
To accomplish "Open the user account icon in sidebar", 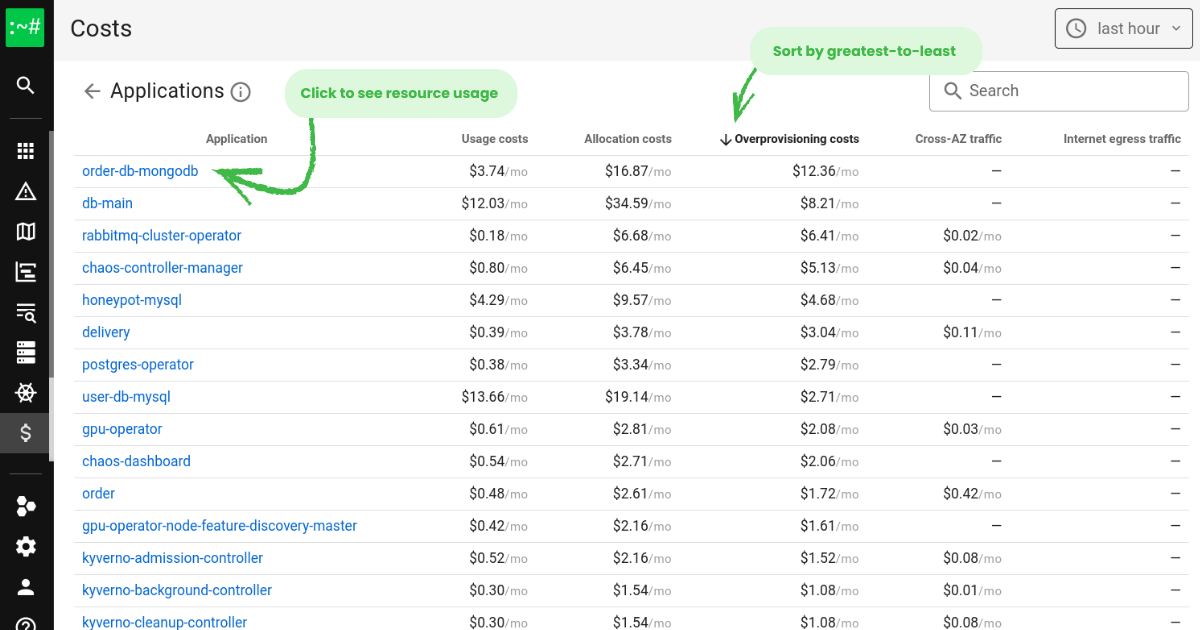I will (x=26, y=587).
